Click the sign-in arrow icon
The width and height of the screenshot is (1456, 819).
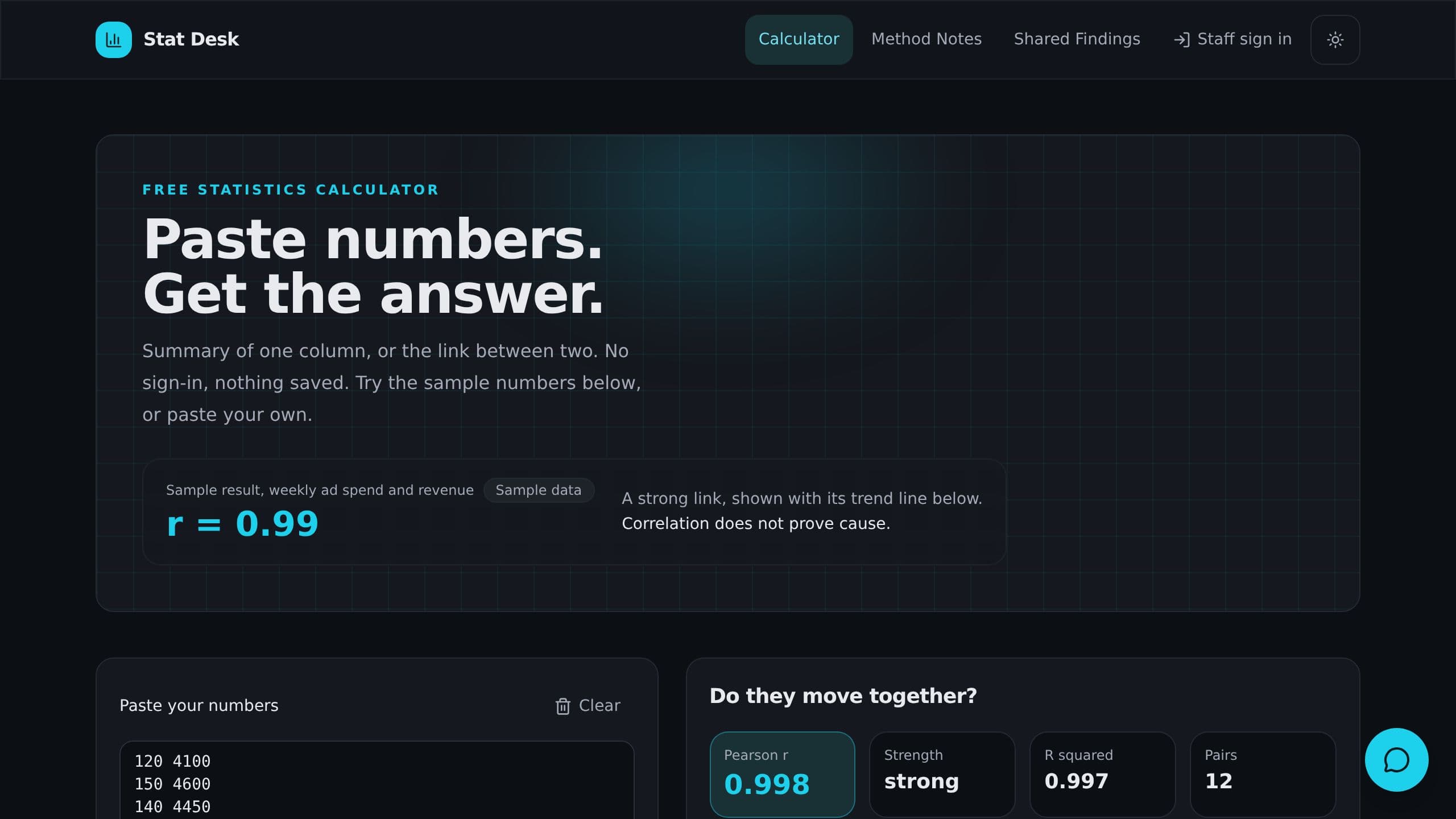(x=1182, y=40)
